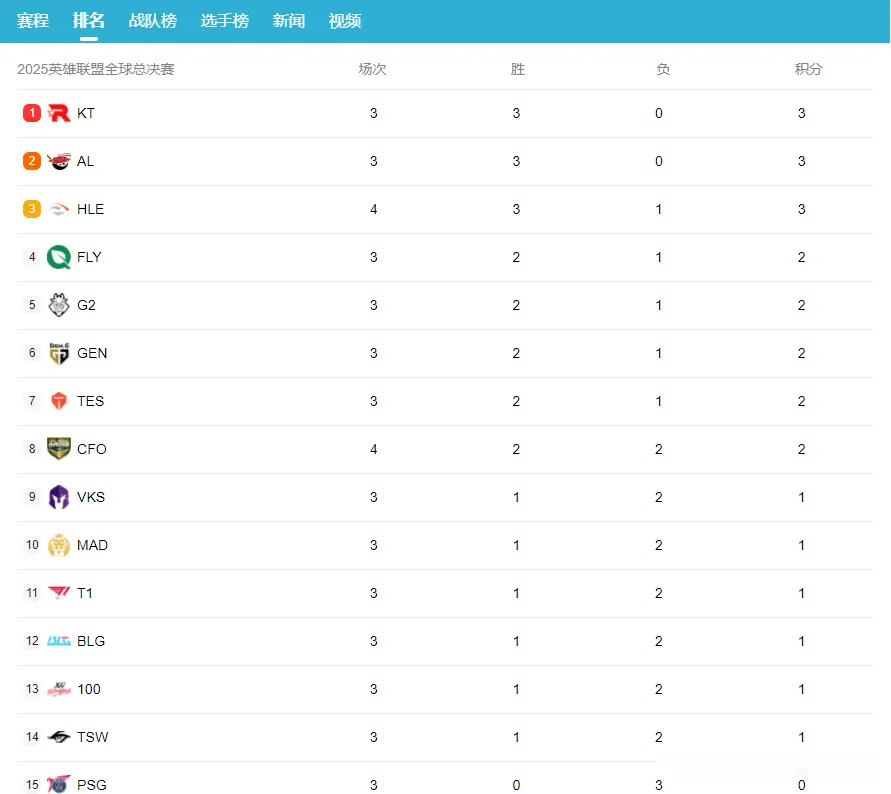The image size is (891, 794).
Task: Click the TSW team name link
Action: pyautogui.click(x=92, y=737)
